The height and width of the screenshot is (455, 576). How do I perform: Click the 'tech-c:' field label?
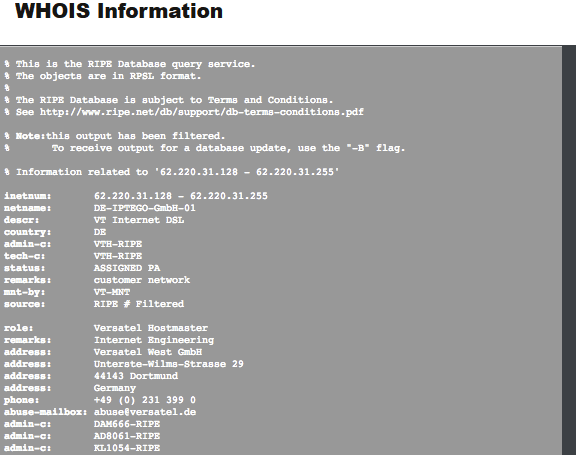25,256
